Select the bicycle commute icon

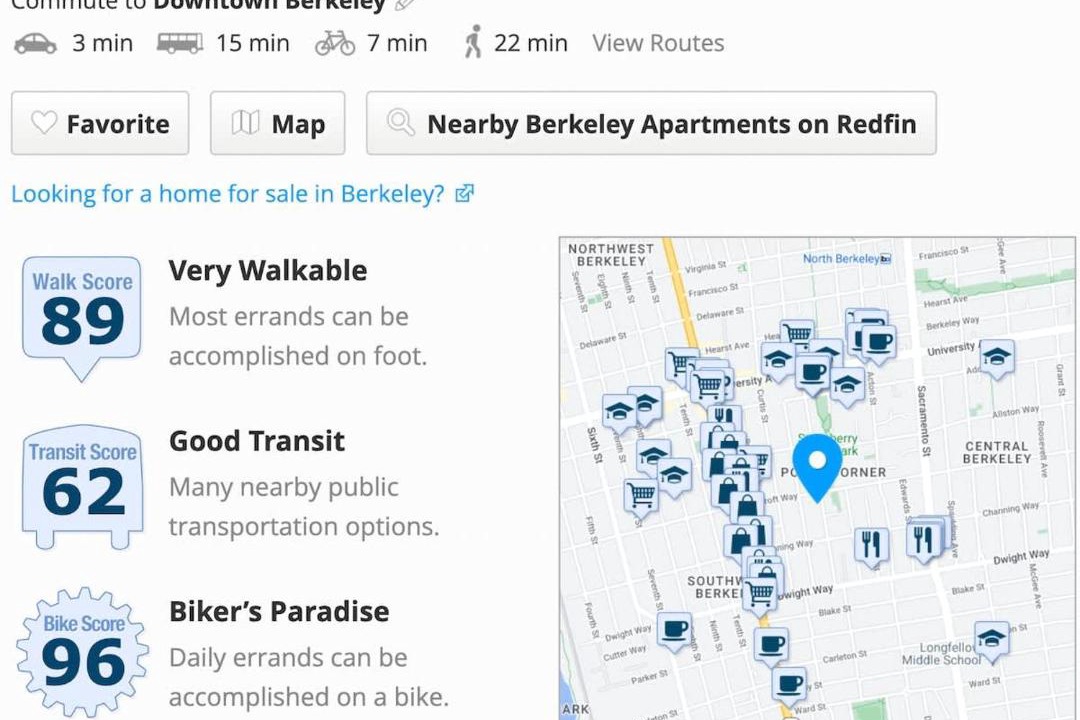click(335, 43)
